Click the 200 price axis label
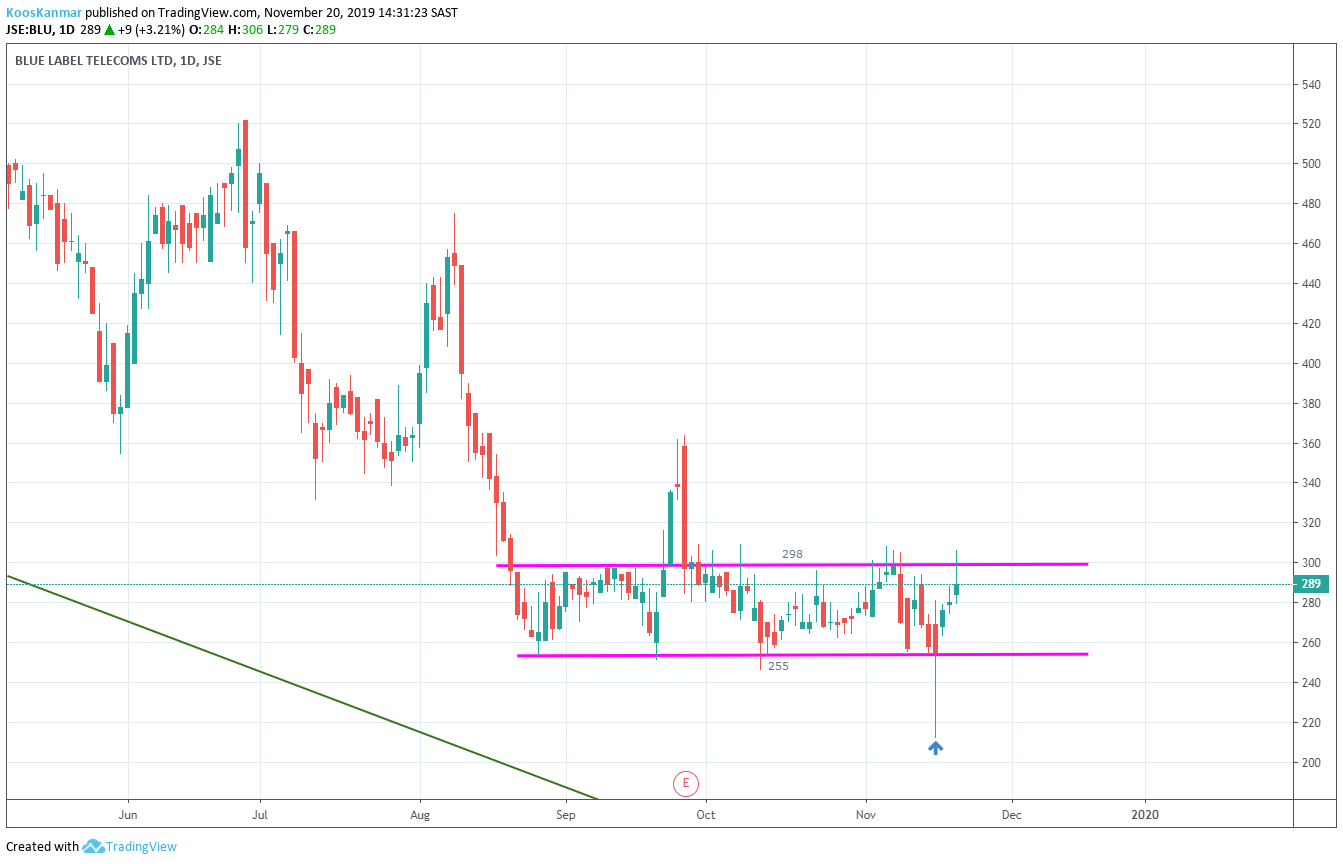 (x=1312, y=763)
